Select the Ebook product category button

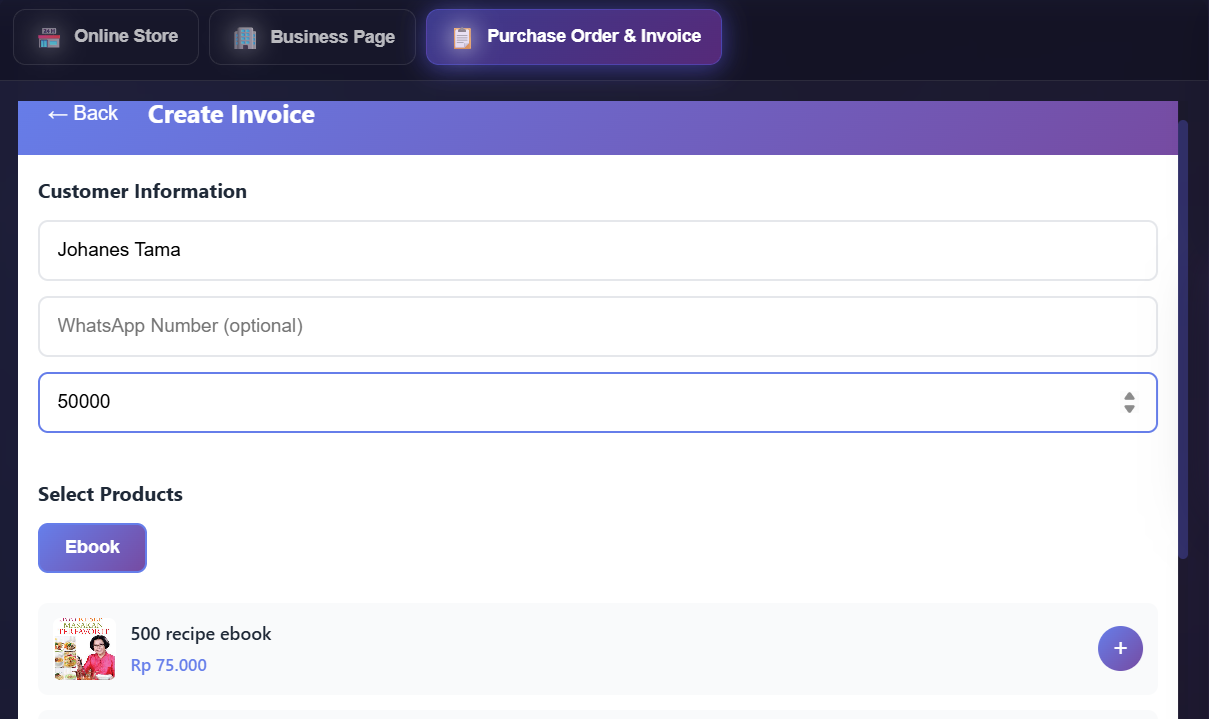(92, 547)
